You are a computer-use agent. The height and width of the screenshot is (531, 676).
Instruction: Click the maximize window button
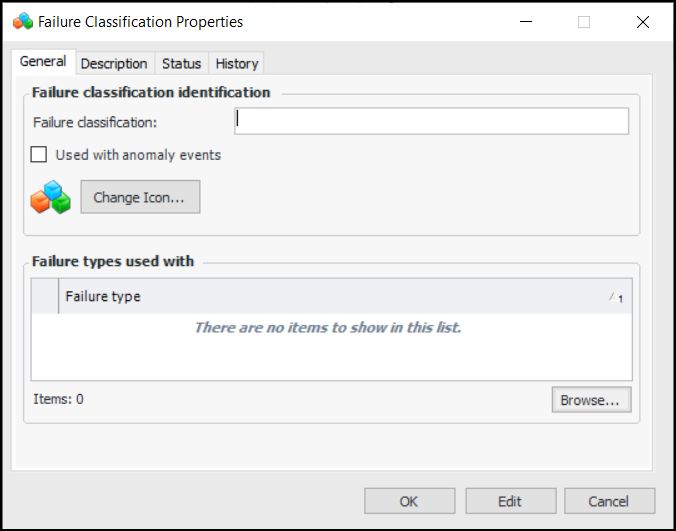584,22
